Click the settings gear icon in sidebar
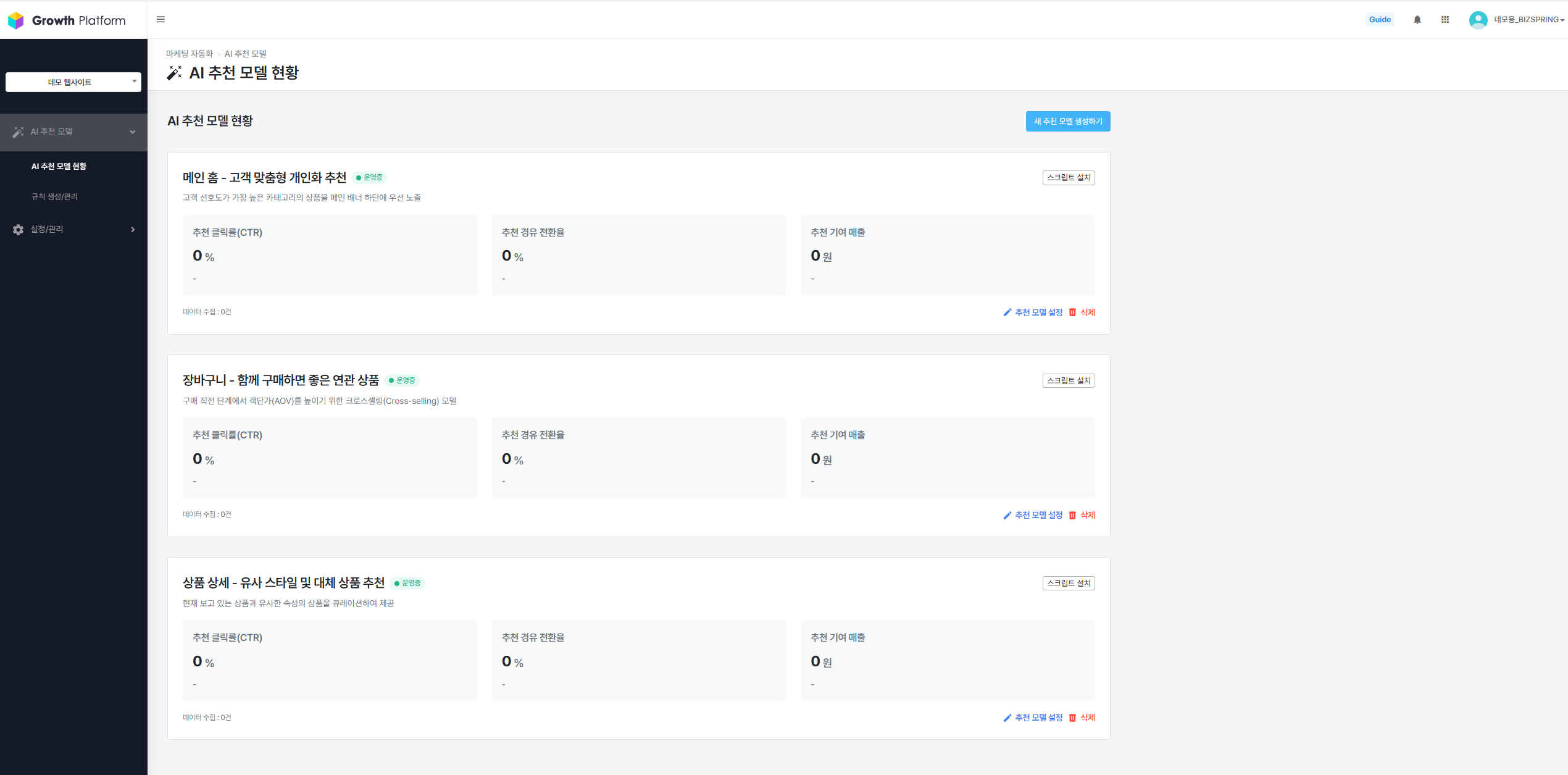This screenshot has width=1568, height=775. pyautogui.click(x=18, y=230)
